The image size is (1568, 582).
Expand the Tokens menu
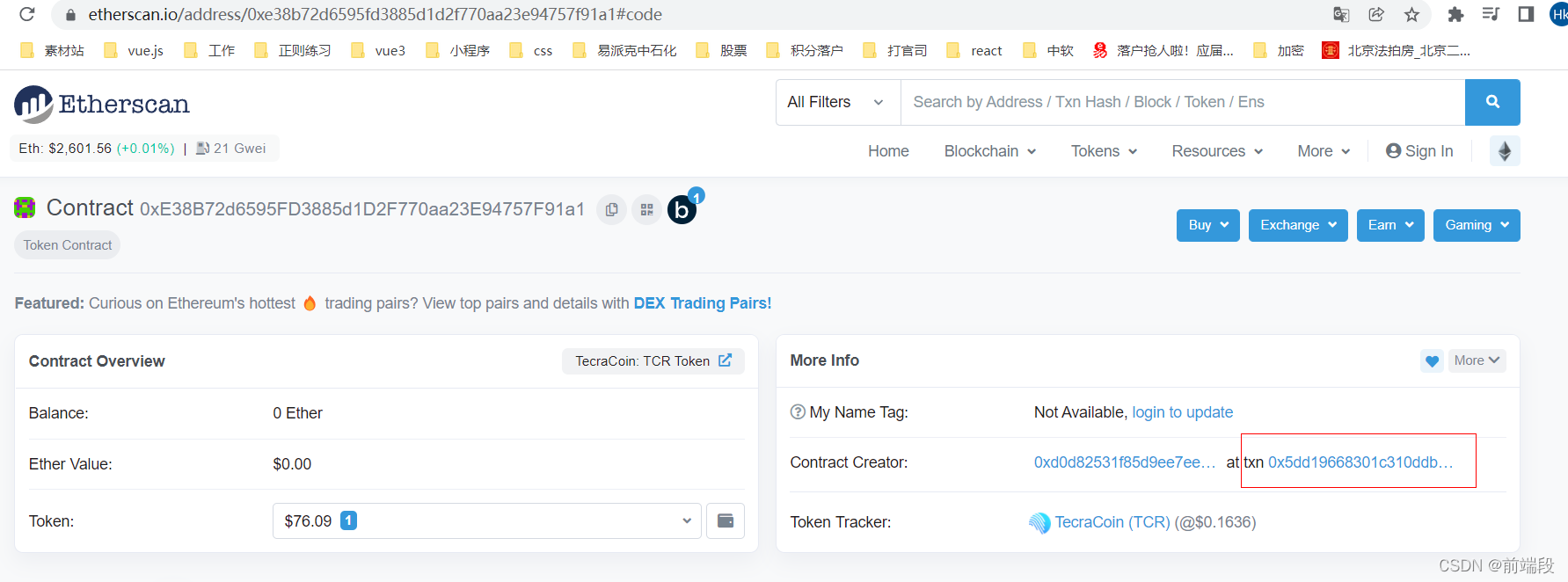click(x=1104, y=151)
